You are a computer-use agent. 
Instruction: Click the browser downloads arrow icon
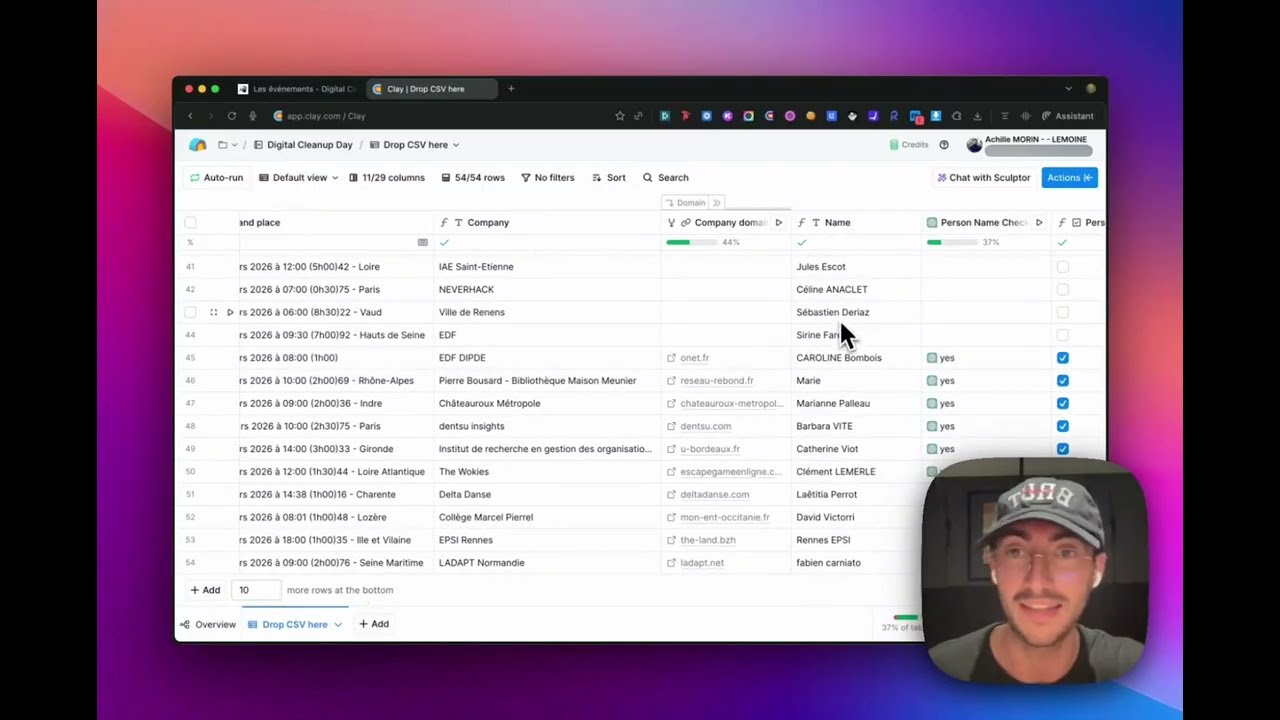pyautogui.click(x=977, y=116)
